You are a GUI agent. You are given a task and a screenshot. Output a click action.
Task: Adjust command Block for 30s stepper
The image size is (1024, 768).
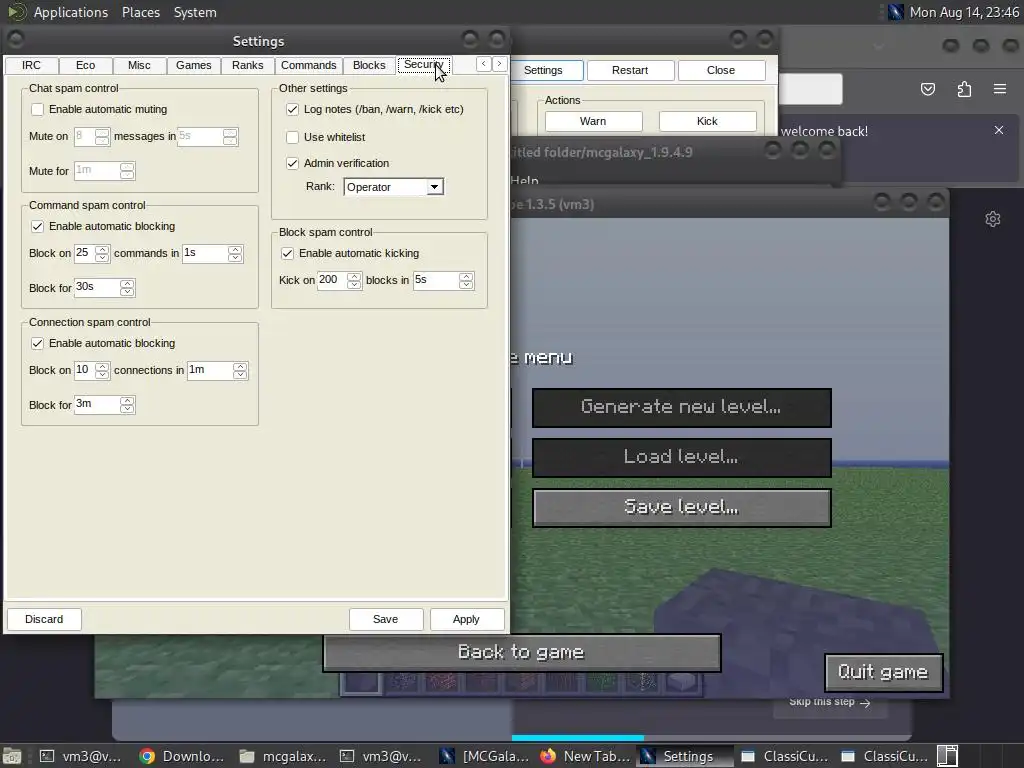click(127, 287)
